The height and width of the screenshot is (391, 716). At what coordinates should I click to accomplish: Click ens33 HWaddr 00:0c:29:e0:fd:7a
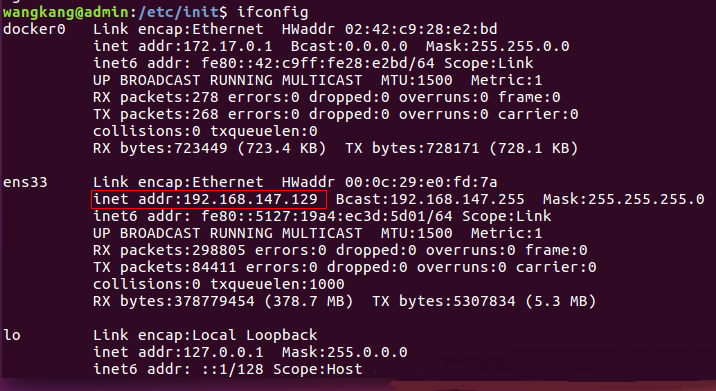tap(390, 182)
